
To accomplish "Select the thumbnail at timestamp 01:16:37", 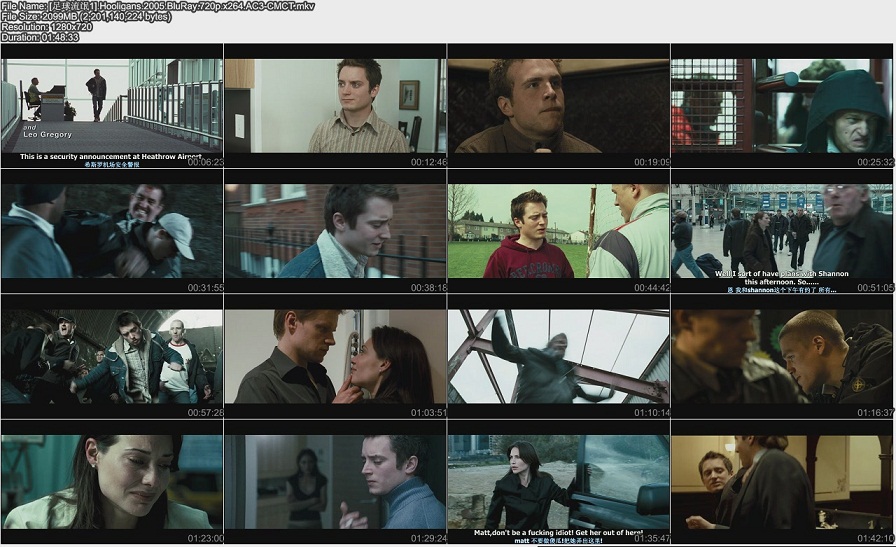I will click(x=782, y=356).
